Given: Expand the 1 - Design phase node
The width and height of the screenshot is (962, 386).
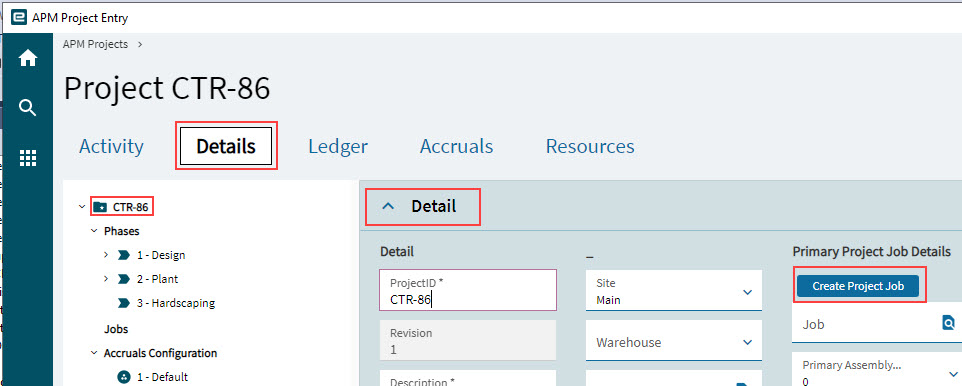Looking at the screenshot, I should 106,255.
